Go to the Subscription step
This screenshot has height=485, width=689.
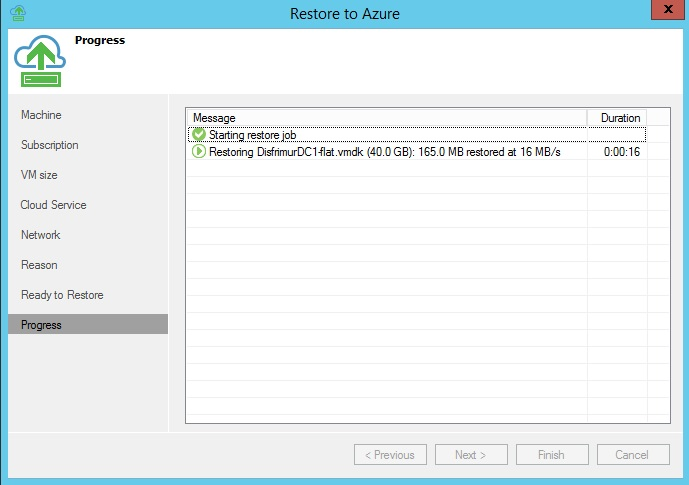click(x=49, y=145)
